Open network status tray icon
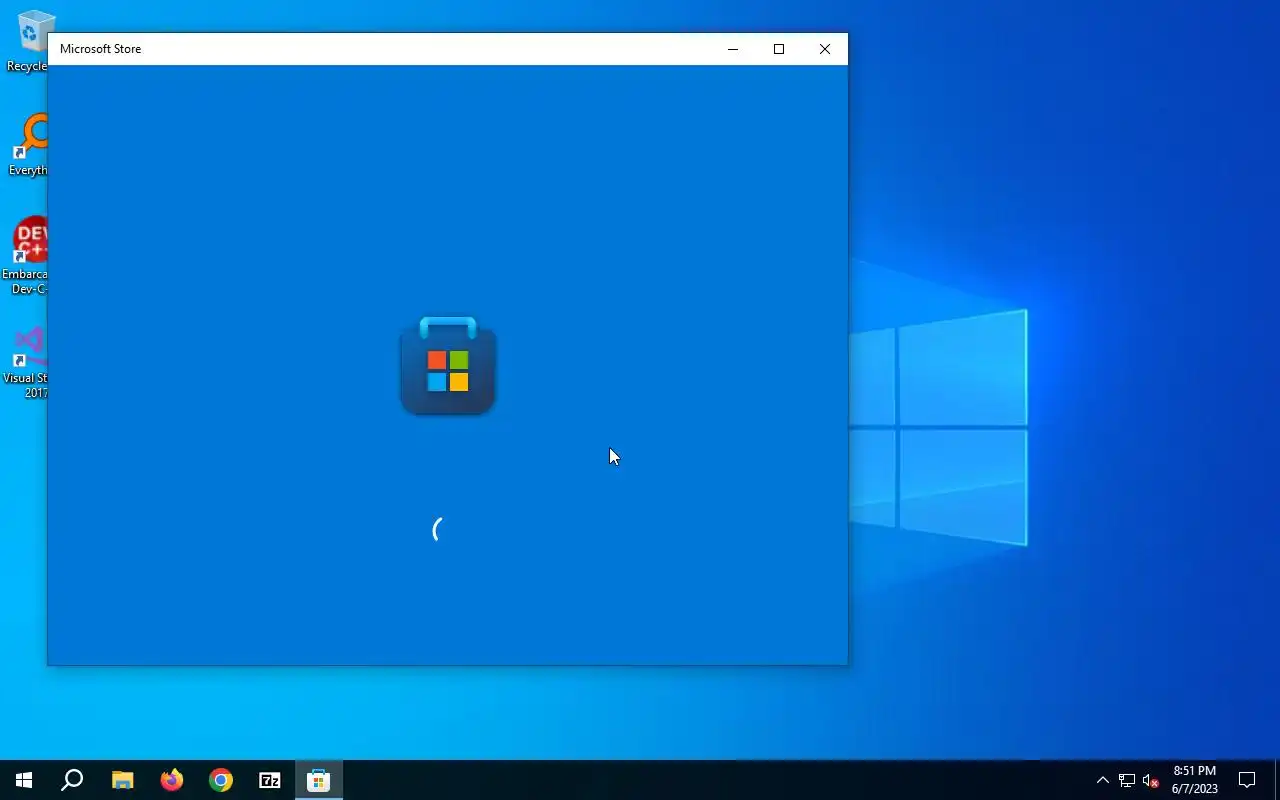Image resolution: width=1280 pixels, height=800 pixels. click(1127, 780)
